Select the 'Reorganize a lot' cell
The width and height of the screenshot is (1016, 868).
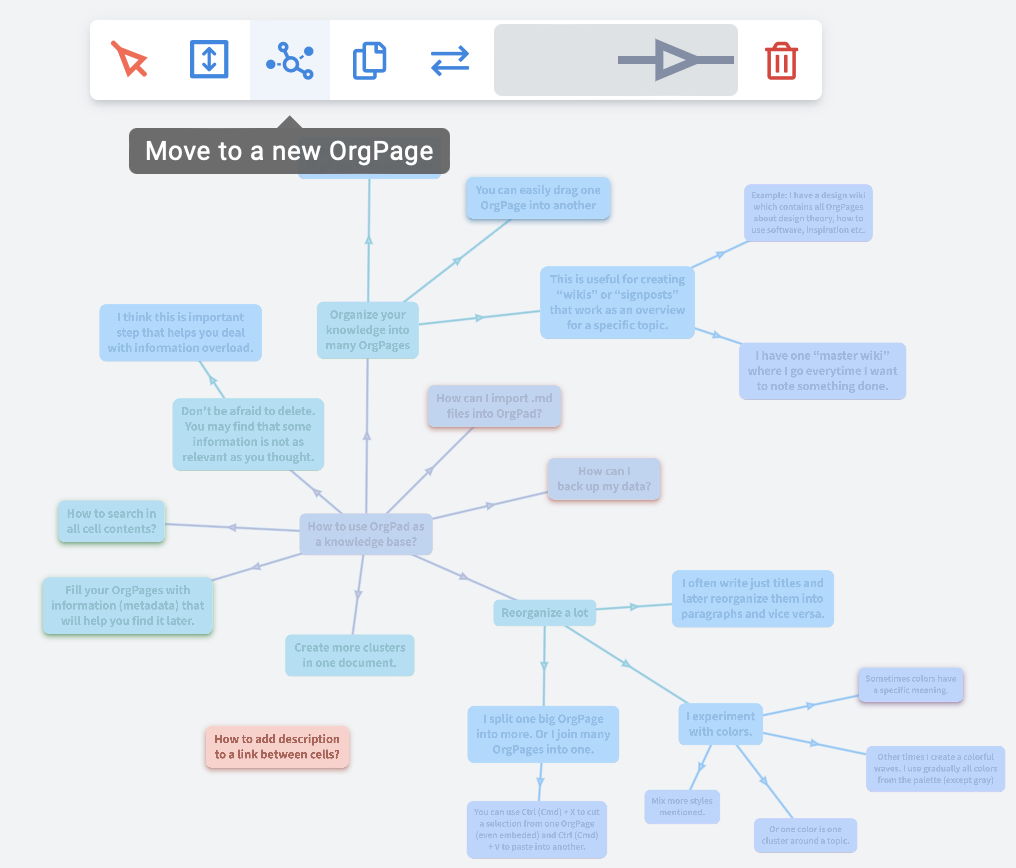tap(544, 613)
